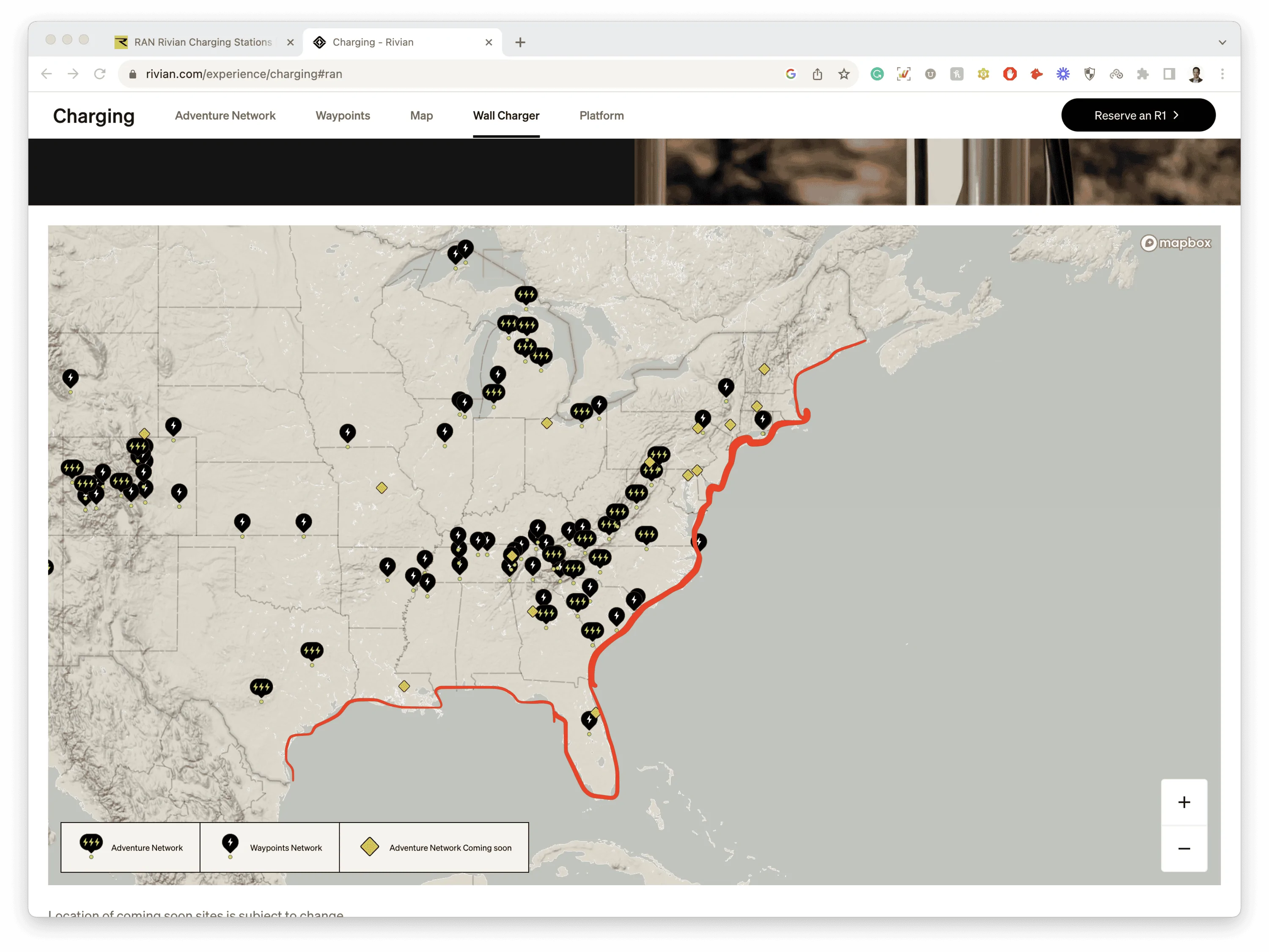Close the Charging - Rivian tab
The height and width of the screenshot is (952, 1269).
489,42
